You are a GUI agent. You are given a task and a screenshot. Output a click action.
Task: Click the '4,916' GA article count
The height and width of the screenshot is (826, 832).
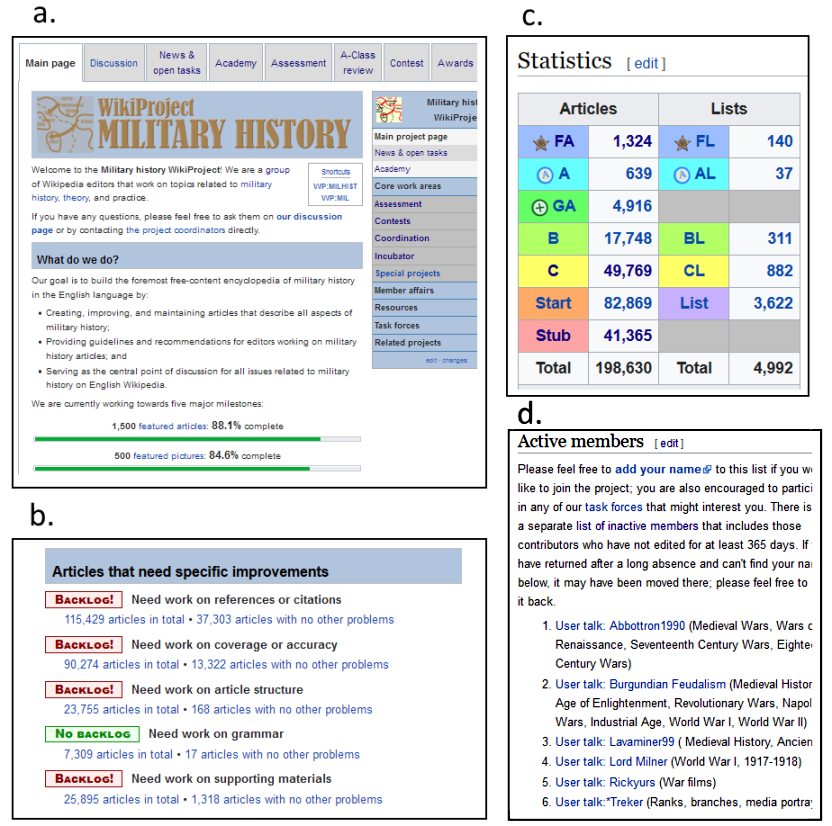pyautogui.click(x=632, y=206)
